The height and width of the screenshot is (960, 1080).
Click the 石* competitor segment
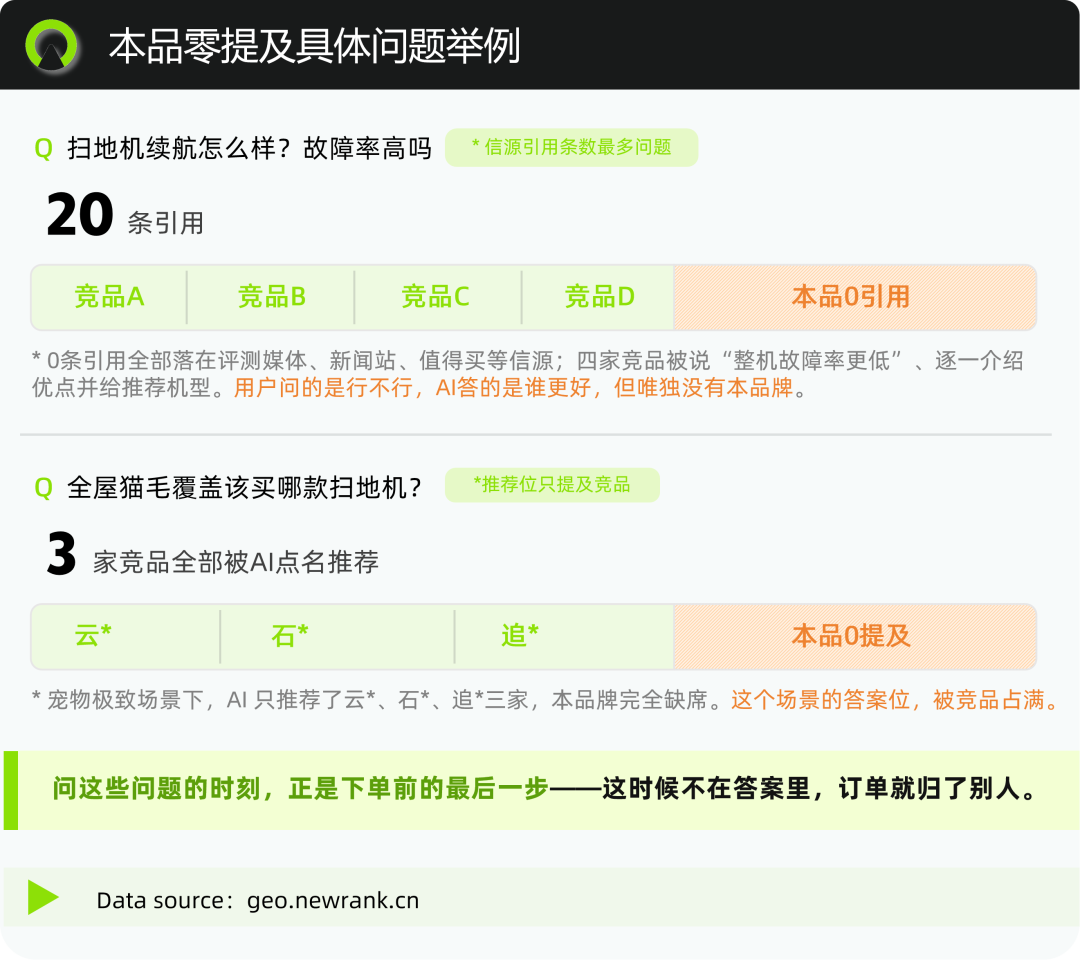pos(338,636)
